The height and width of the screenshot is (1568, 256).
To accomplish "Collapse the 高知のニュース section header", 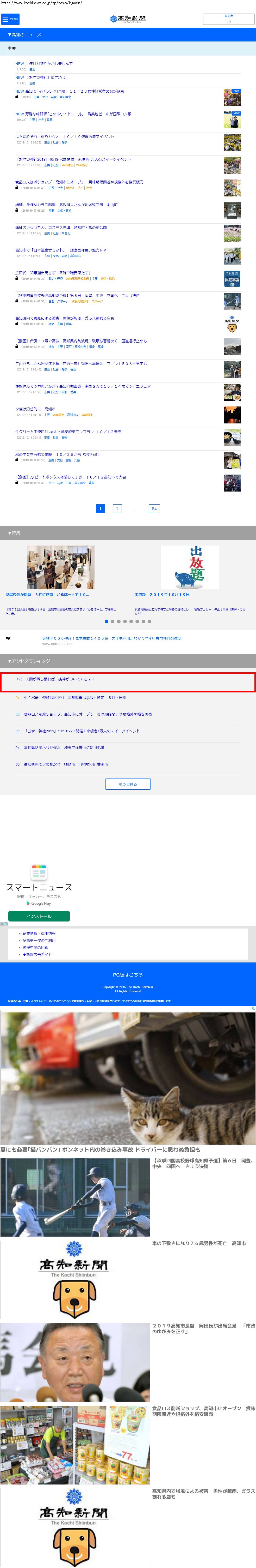I will pyautogui.click(x=128, y=35).
